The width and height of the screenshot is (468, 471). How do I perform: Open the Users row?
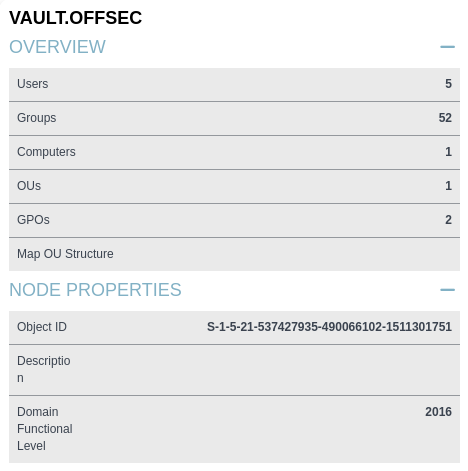pyautogui.click(x=234, y=84)
